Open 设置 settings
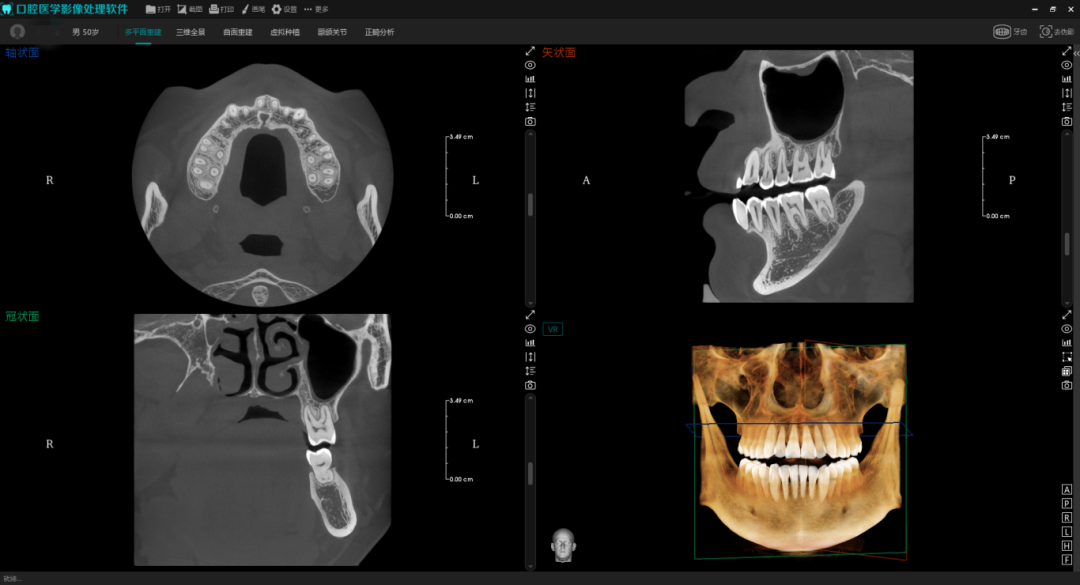 [x=284, y=9]
